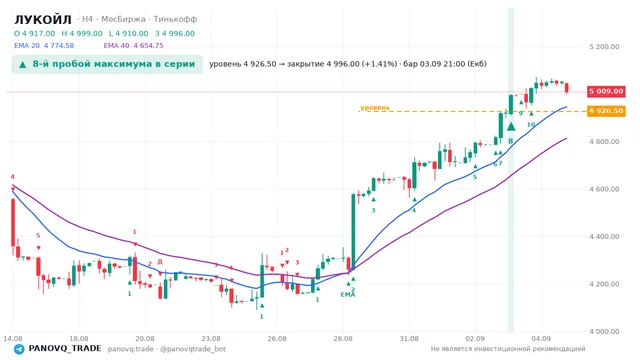
Task: Click the low price 'L 4 910.00'
Action: point(129,33)
